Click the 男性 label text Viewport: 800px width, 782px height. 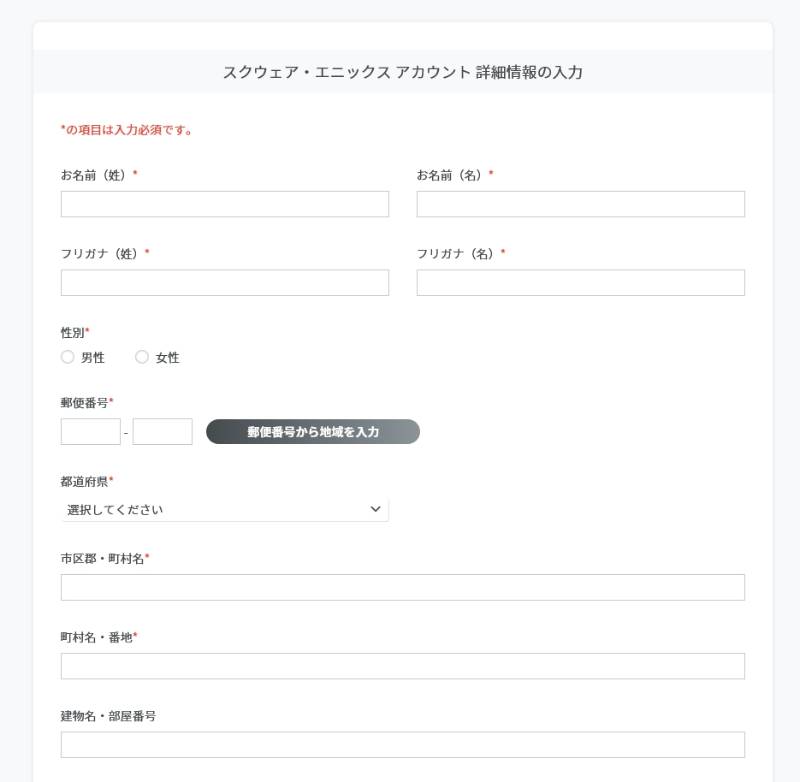[93, 358]
